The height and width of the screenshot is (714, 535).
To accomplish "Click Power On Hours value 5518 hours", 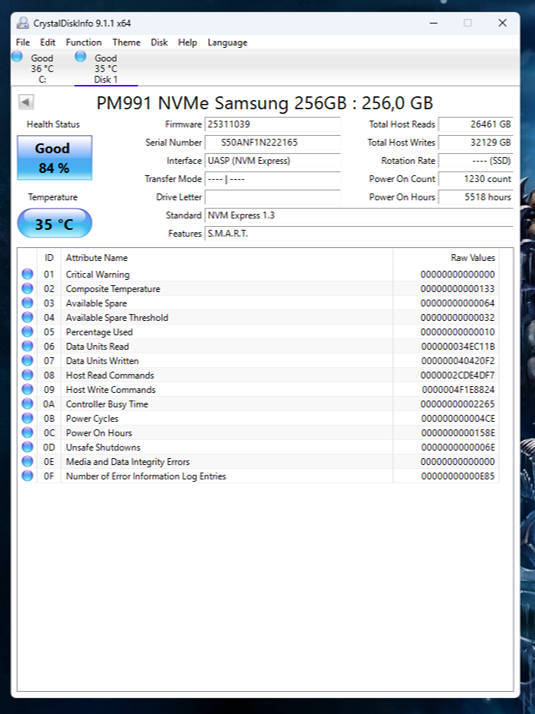I will (x=476, y=197).
